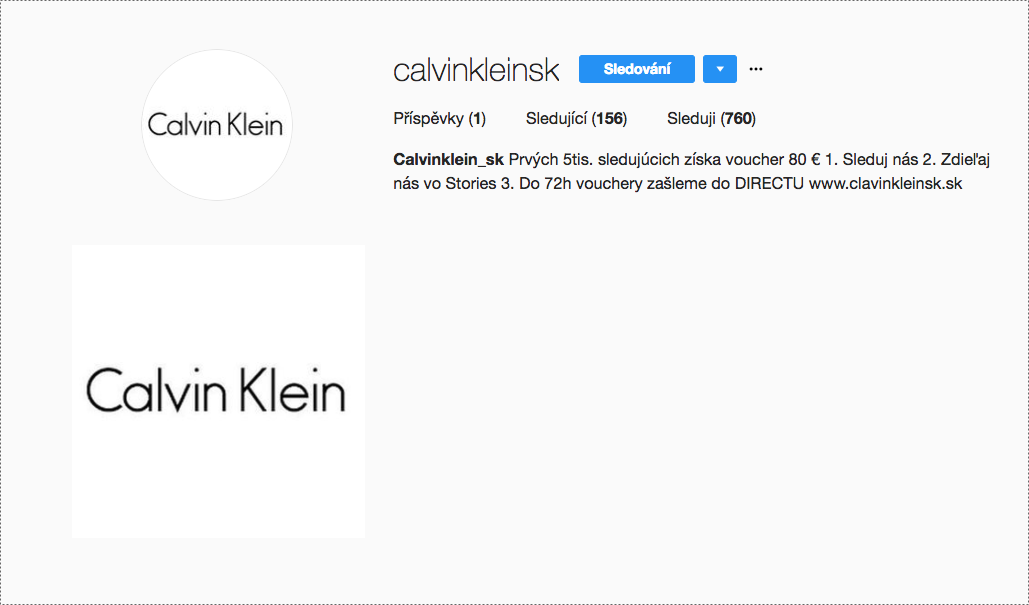Click the word Stories in the bio
The image size is (1029, 605).
point(471,184)
